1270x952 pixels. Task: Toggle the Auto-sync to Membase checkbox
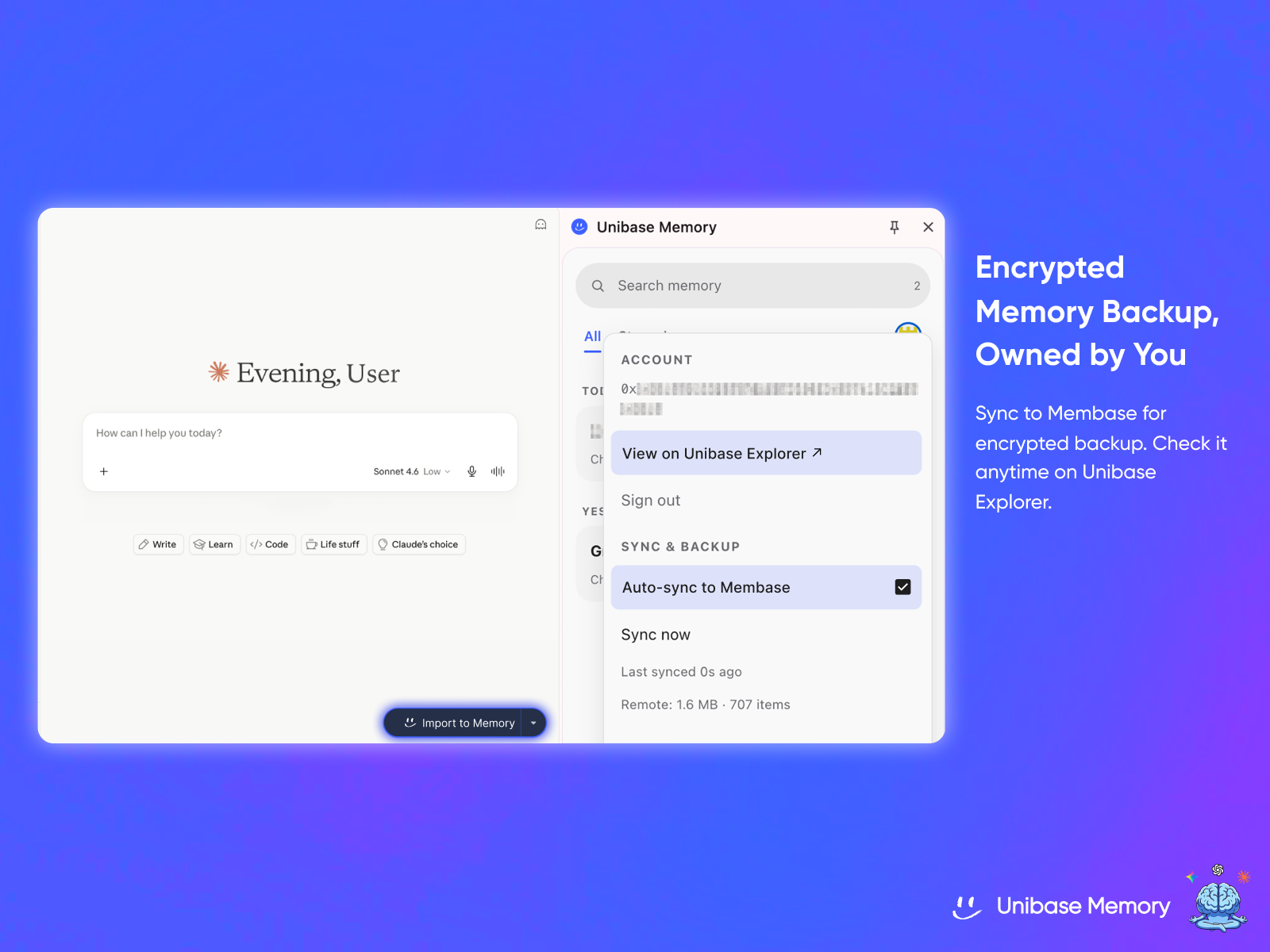pyautogui.click(x=902, y=587)
